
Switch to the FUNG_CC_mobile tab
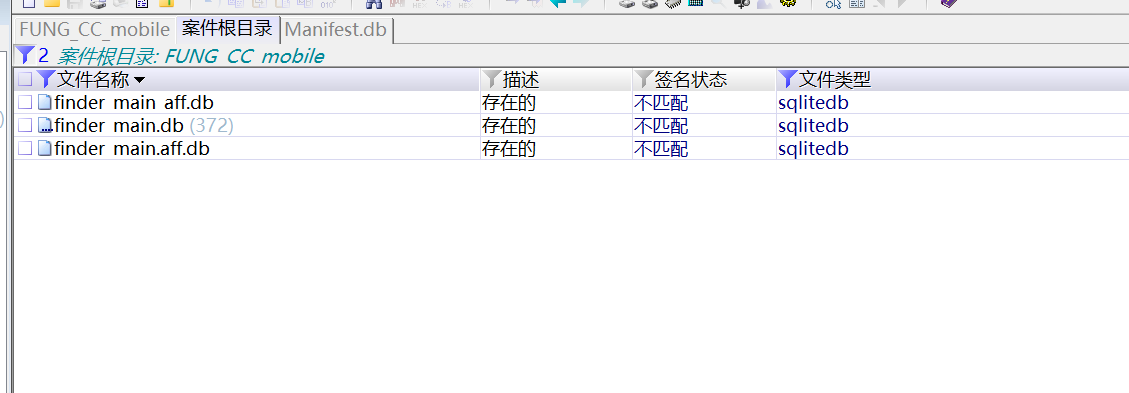coord(94,30)
